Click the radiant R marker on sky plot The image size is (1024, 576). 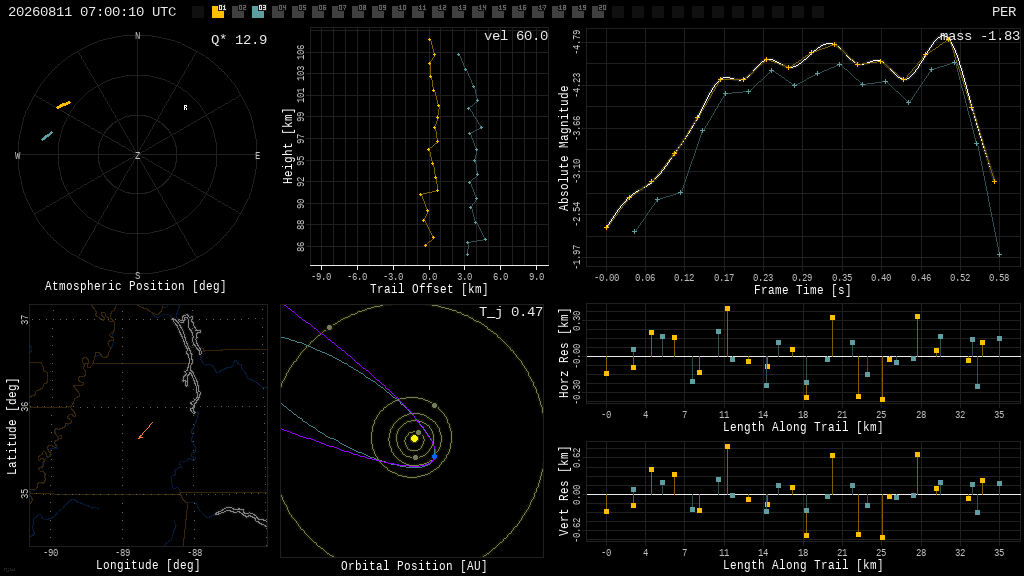185,108
